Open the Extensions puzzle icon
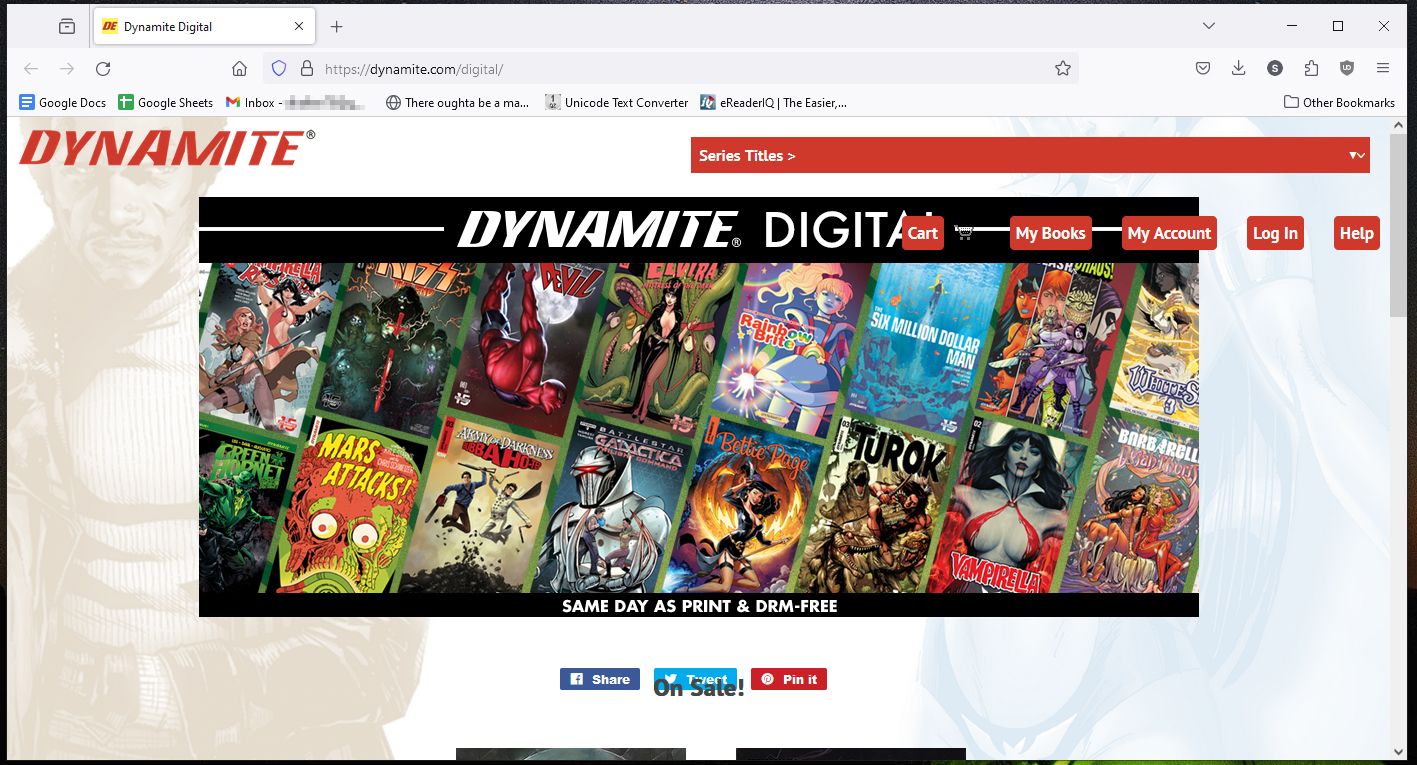The image size is (1417, 765). [1311, 68]
